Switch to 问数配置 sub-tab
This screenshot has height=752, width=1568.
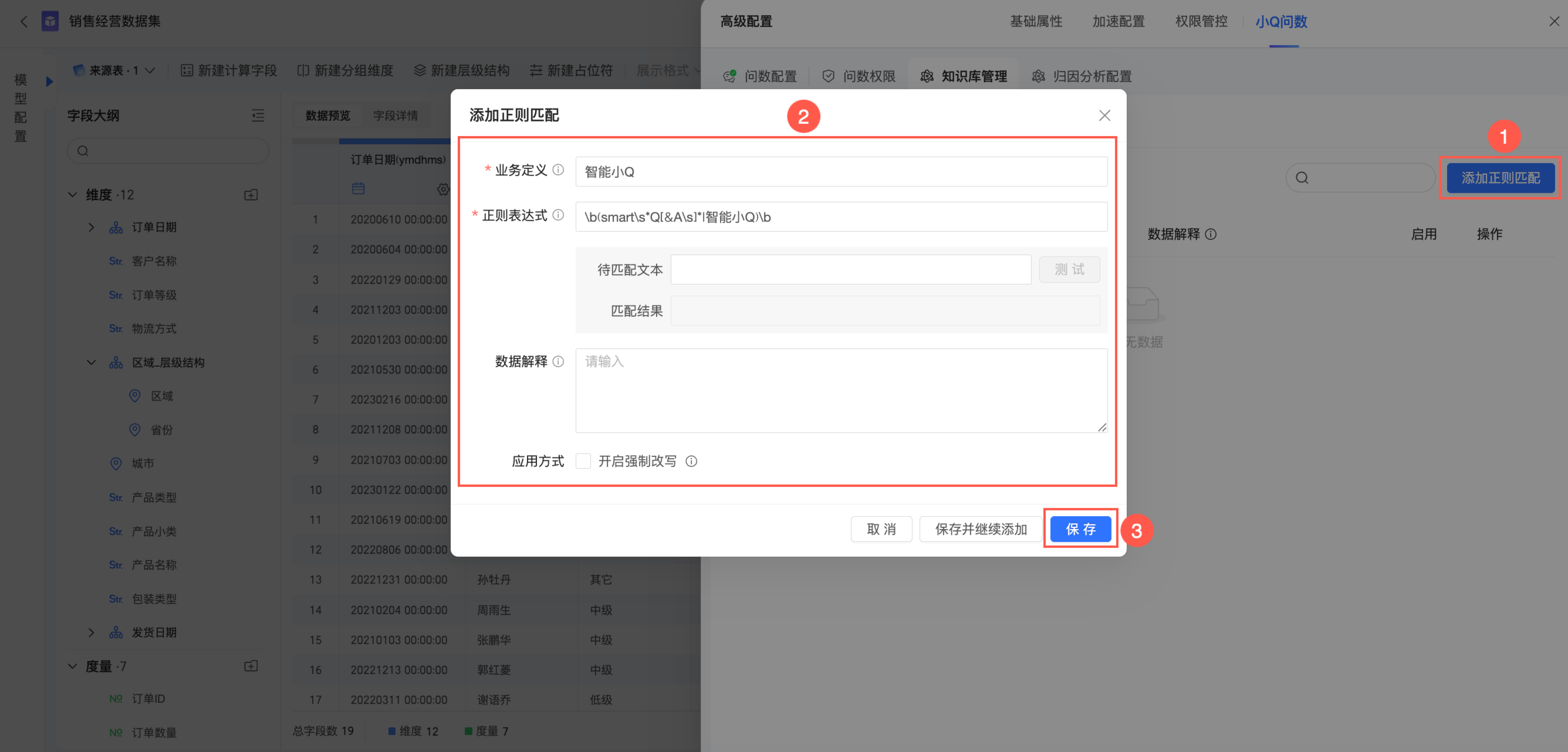pyautogui.click(x=760, y=77)
